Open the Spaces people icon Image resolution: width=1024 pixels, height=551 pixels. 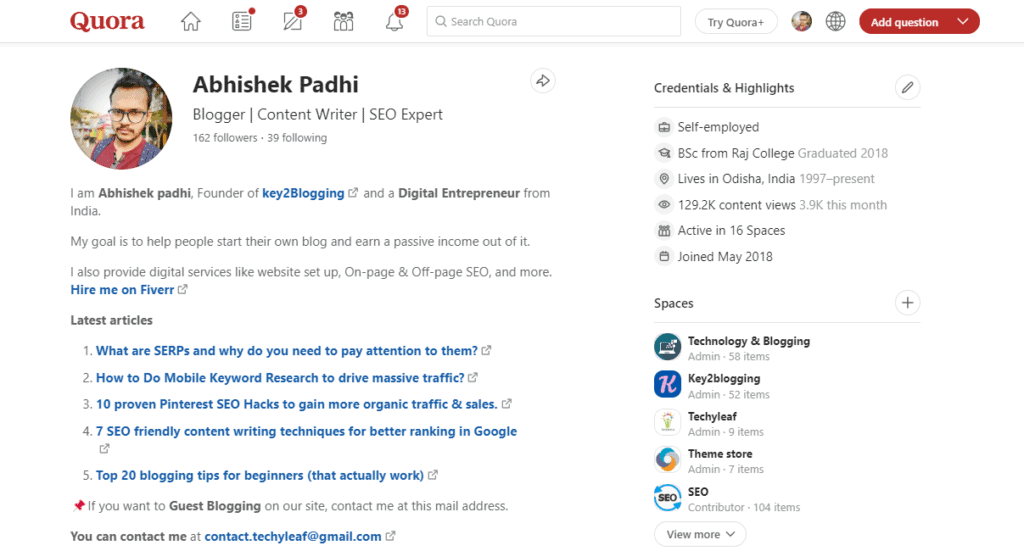pos(344,22)
